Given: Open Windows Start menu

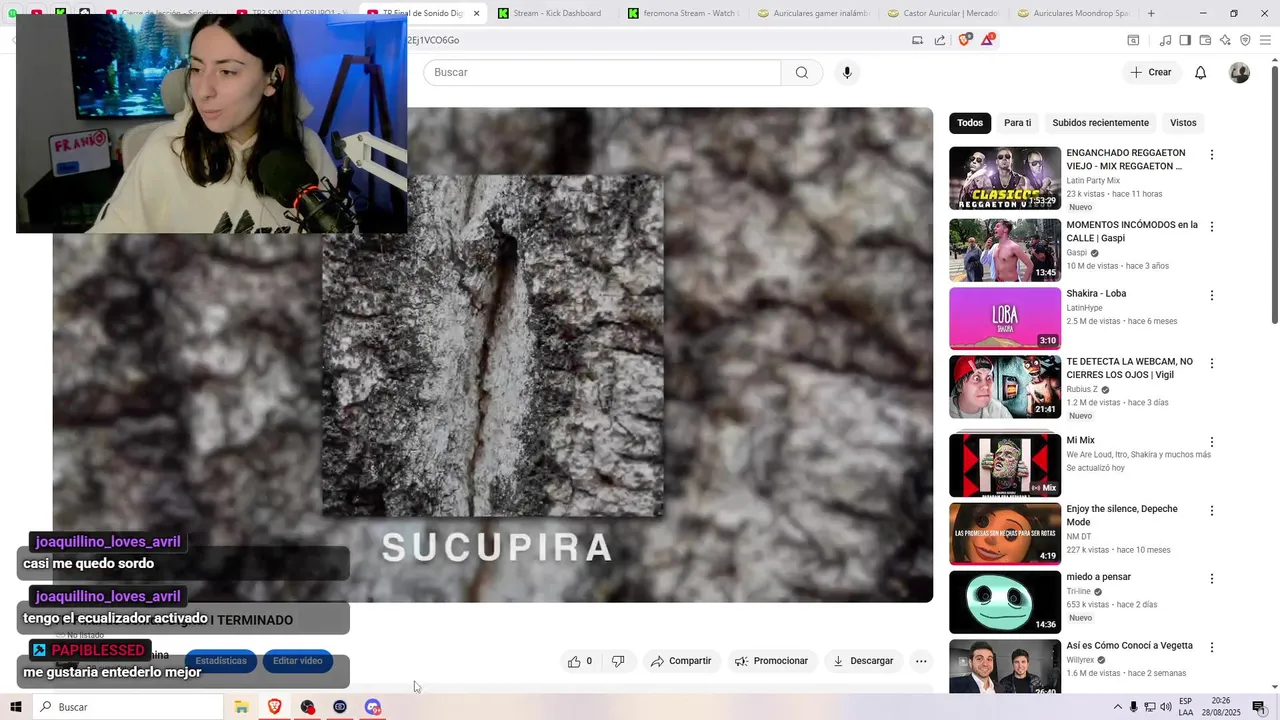Looking at the screenshot, I should pos(16,707).
